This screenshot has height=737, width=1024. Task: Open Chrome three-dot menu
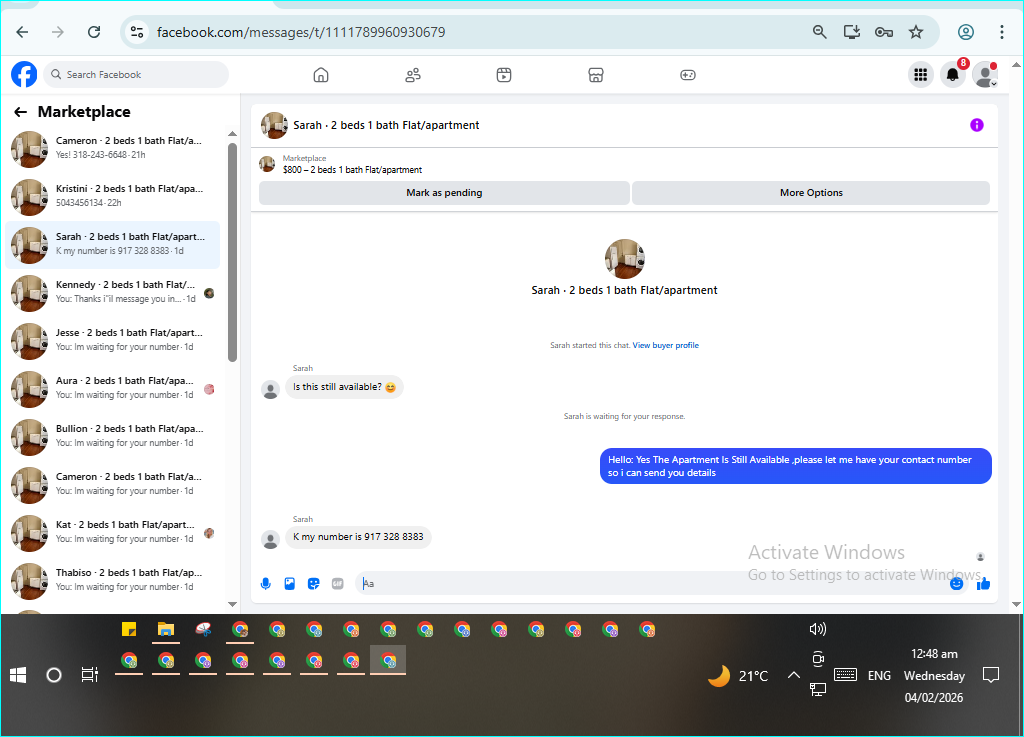point(1001,32)
